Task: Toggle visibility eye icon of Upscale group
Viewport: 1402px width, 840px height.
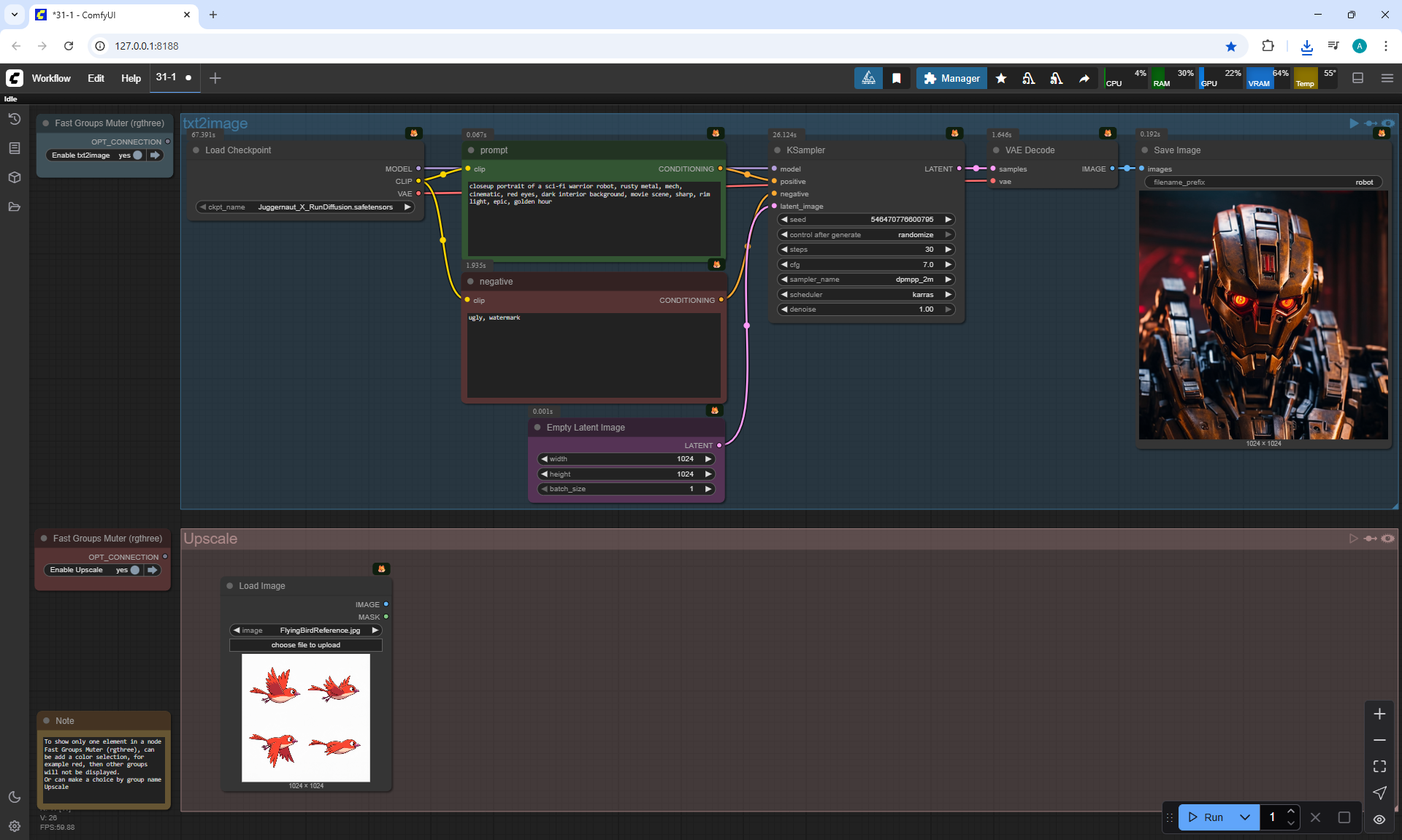Action: (x=1387, y=539)
